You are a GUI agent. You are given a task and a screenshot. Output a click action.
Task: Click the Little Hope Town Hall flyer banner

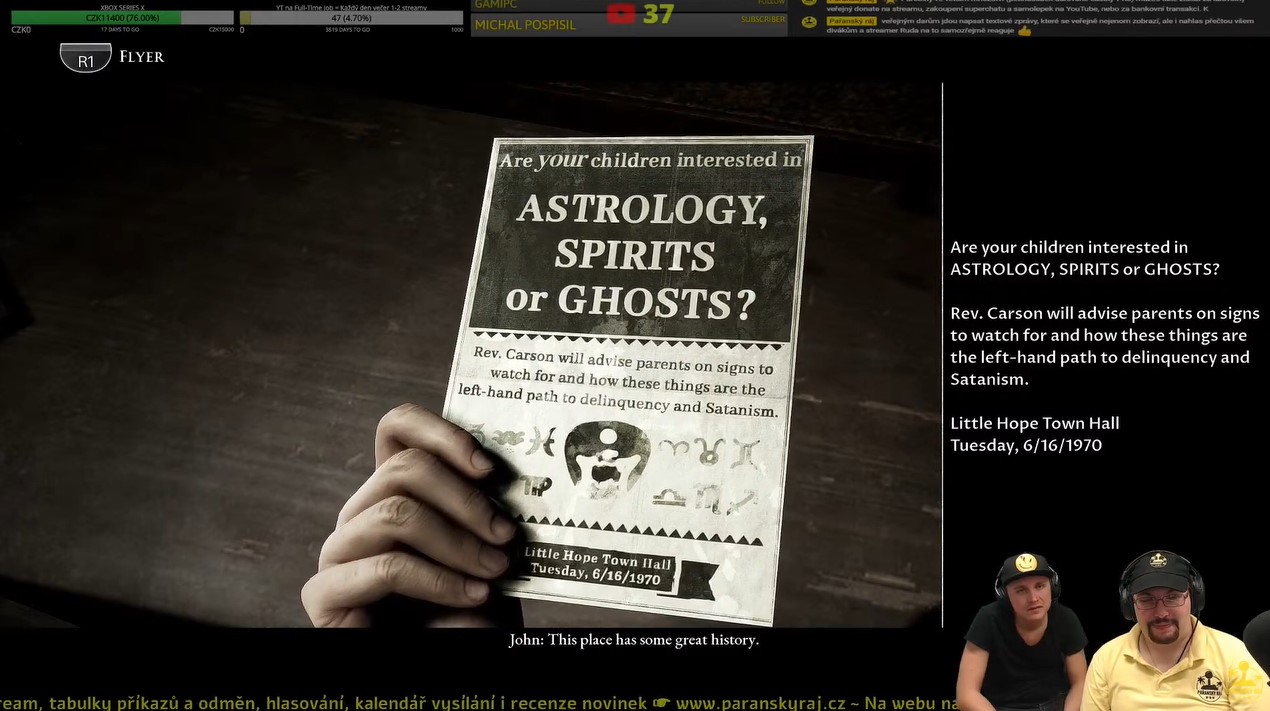598,567
